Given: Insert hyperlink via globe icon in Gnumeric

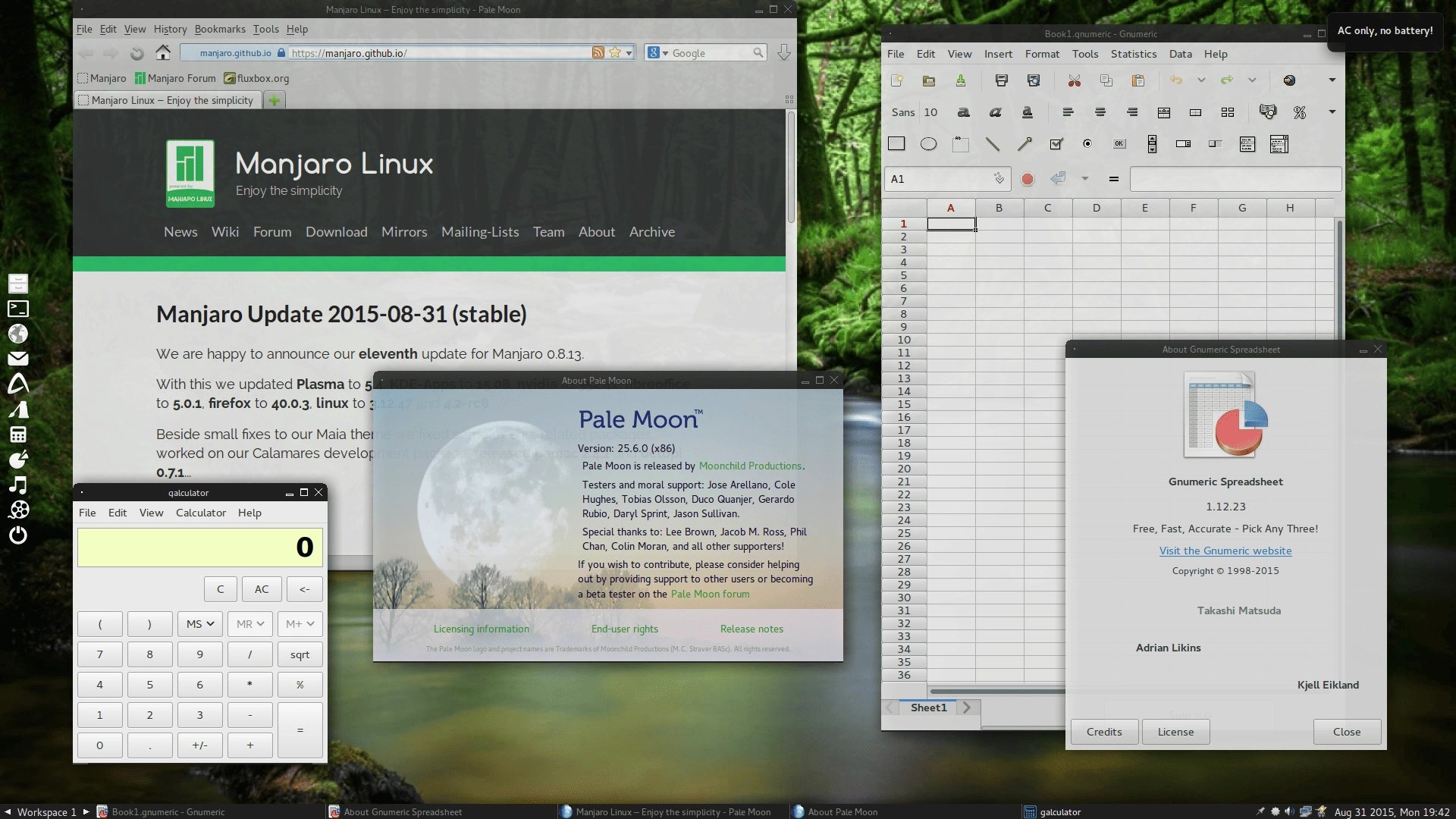Looking at the screenshot, I should [1289, 80].
